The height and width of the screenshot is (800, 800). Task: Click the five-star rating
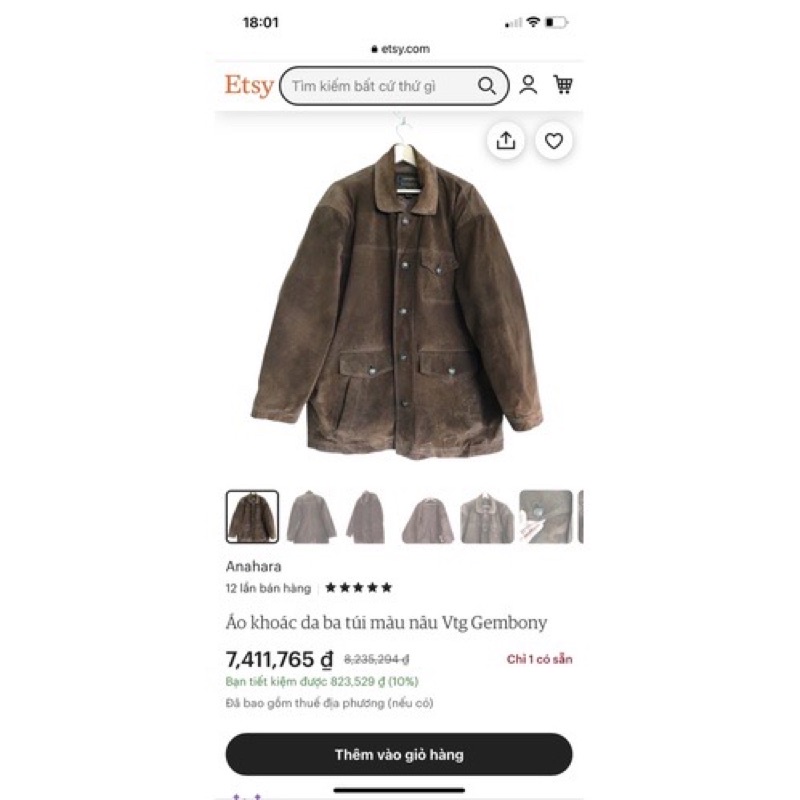359,588
